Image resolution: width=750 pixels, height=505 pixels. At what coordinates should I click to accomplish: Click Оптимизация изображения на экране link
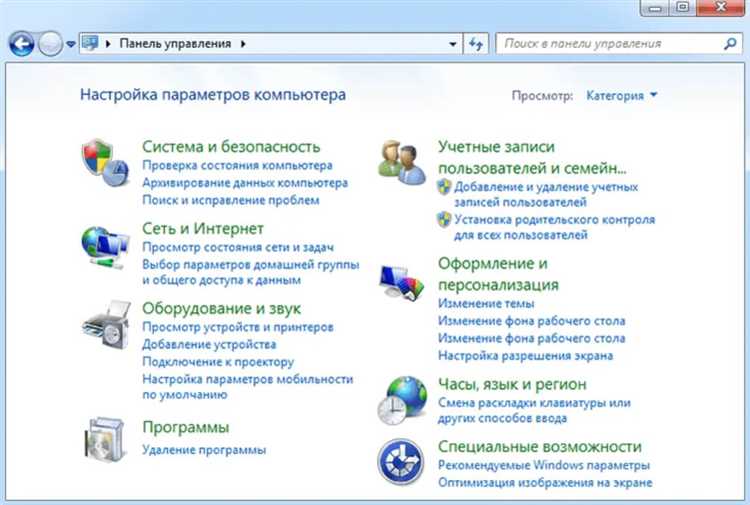click(545, 483)
